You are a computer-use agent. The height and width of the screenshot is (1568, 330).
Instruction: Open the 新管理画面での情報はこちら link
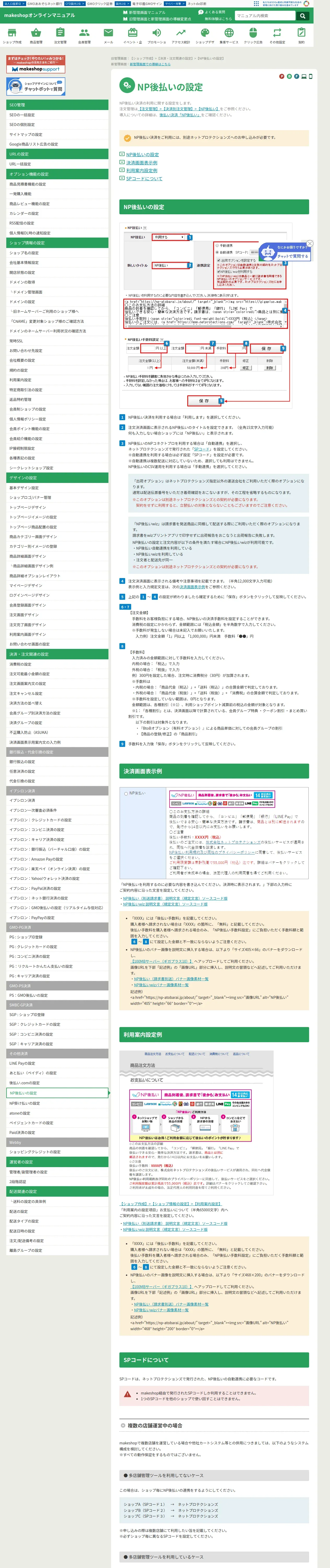150,64
